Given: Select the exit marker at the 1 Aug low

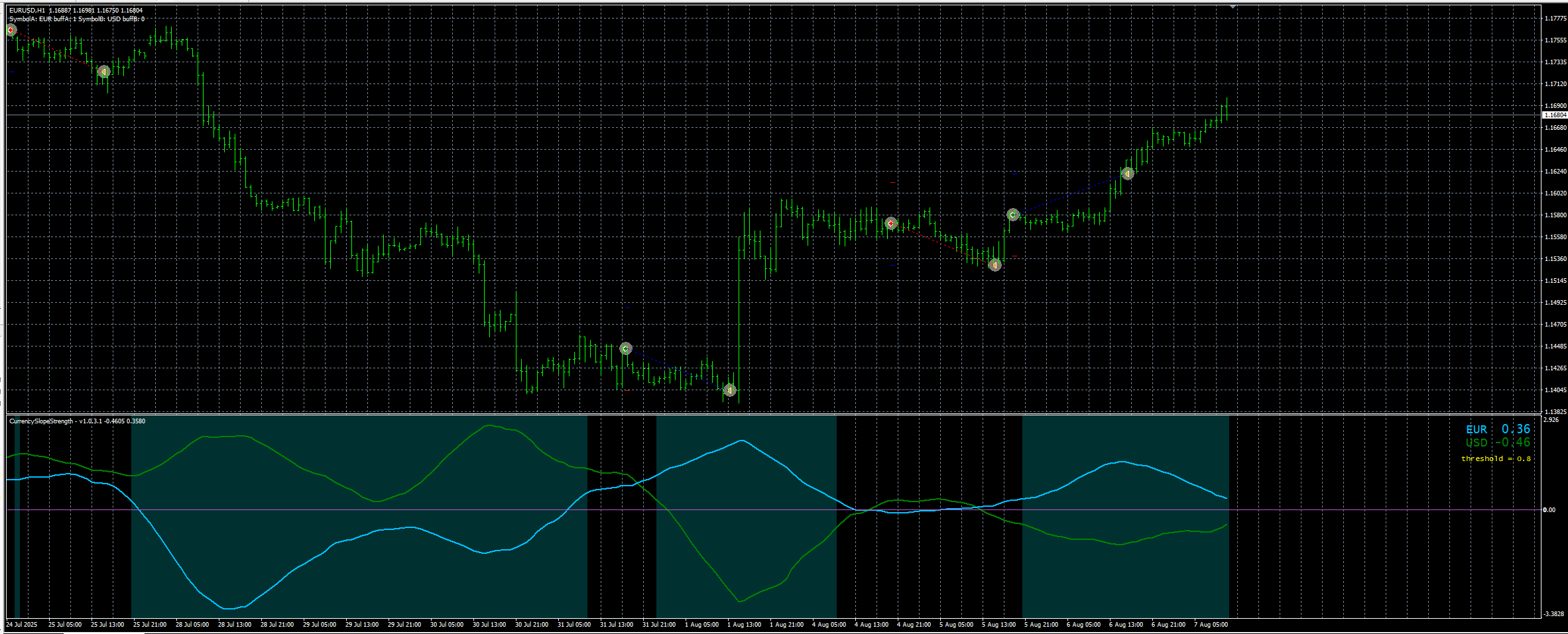Looking at the screenshot, I should [729, 390].
